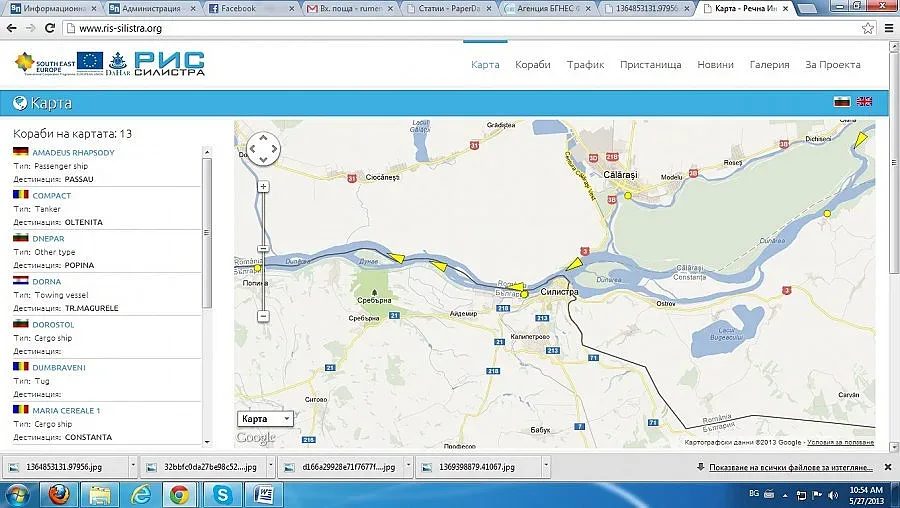
Task: Open the Кораби navigation item
Action: (x=533, y=65)
